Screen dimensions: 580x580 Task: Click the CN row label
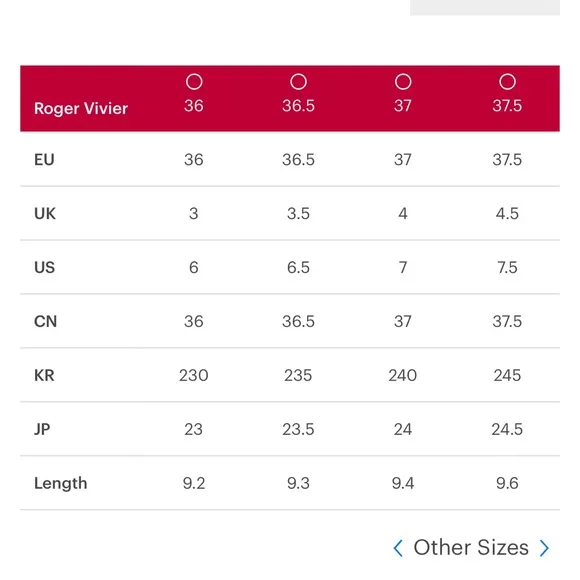point(45,321)
